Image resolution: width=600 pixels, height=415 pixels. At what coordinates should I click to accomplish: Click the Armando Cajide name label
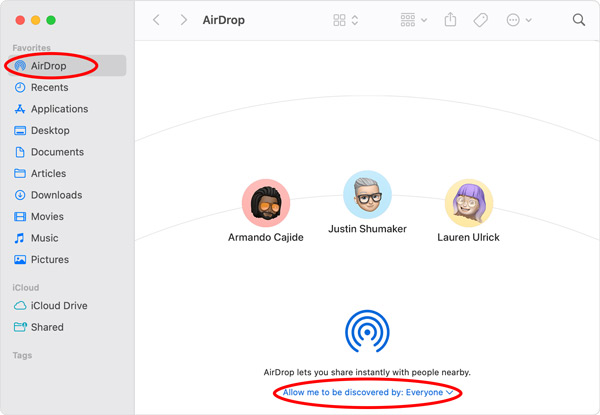[266, 237]
